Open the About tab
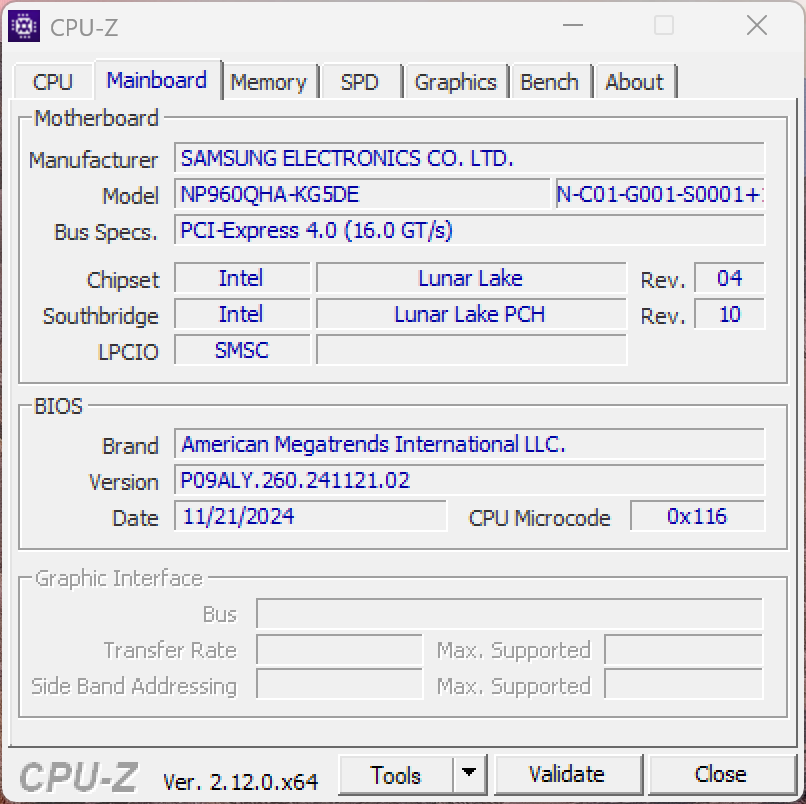The image size is (806, 804). [x=634, y=82]
